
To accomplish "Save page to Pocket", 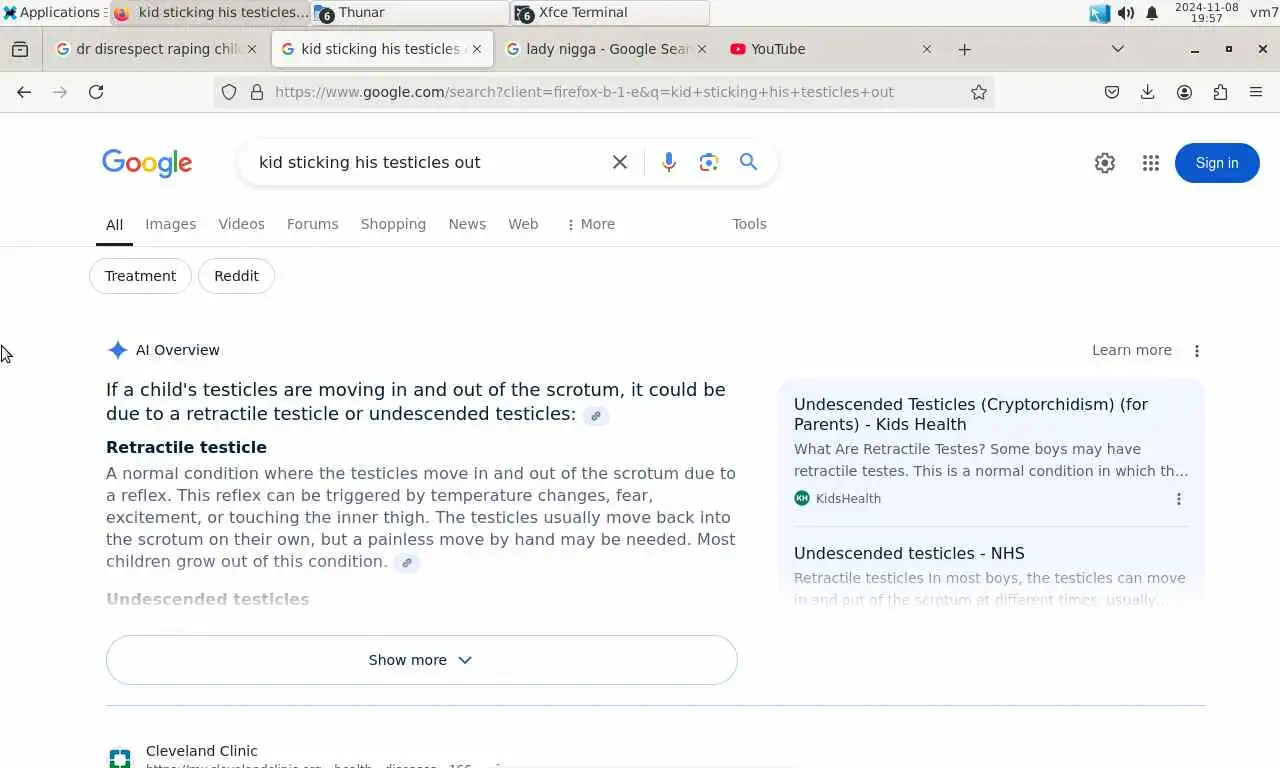I will [1112, 92].
